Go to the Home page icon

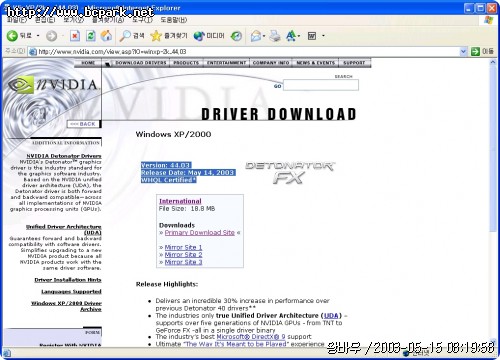click(106, 36)
